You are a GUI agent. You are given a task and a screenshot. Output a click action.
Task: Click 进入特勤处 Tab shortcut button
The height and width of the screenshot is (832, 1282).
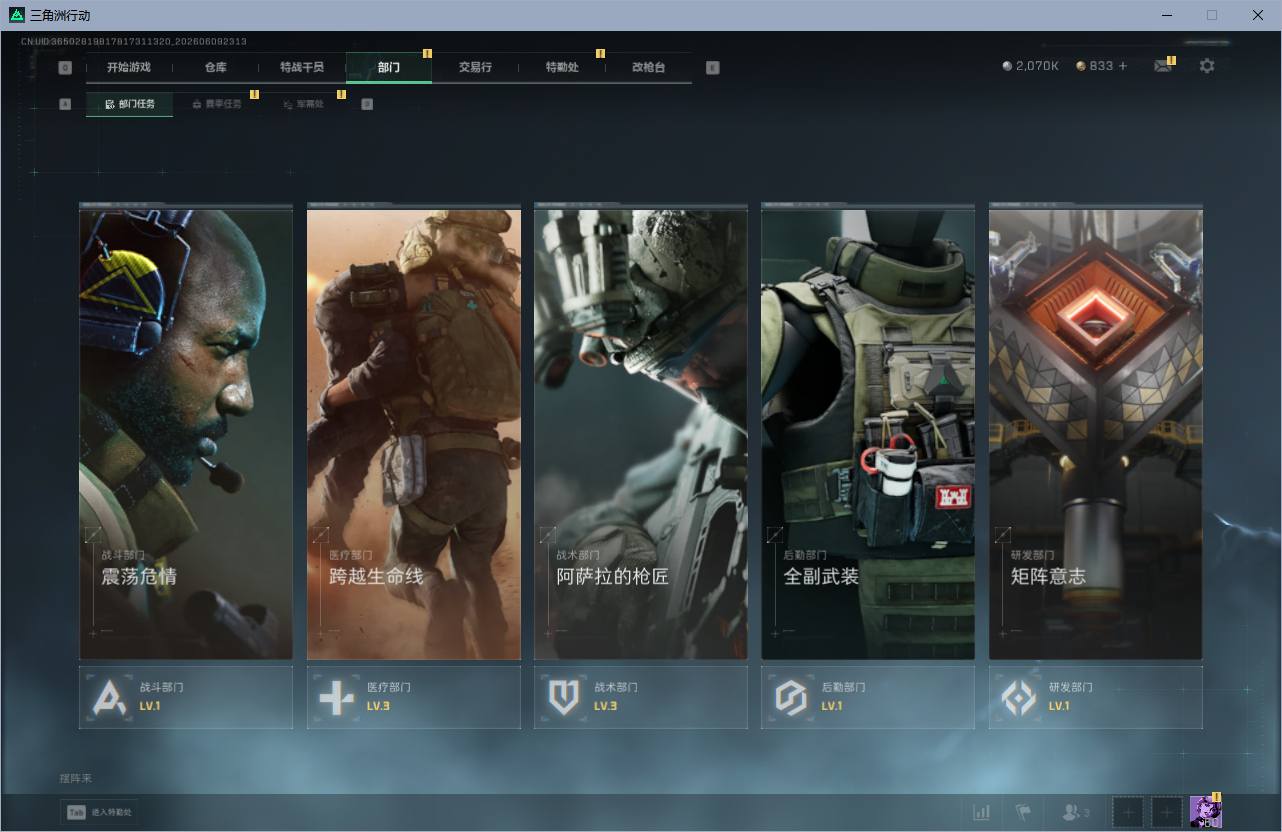(98, 812)
